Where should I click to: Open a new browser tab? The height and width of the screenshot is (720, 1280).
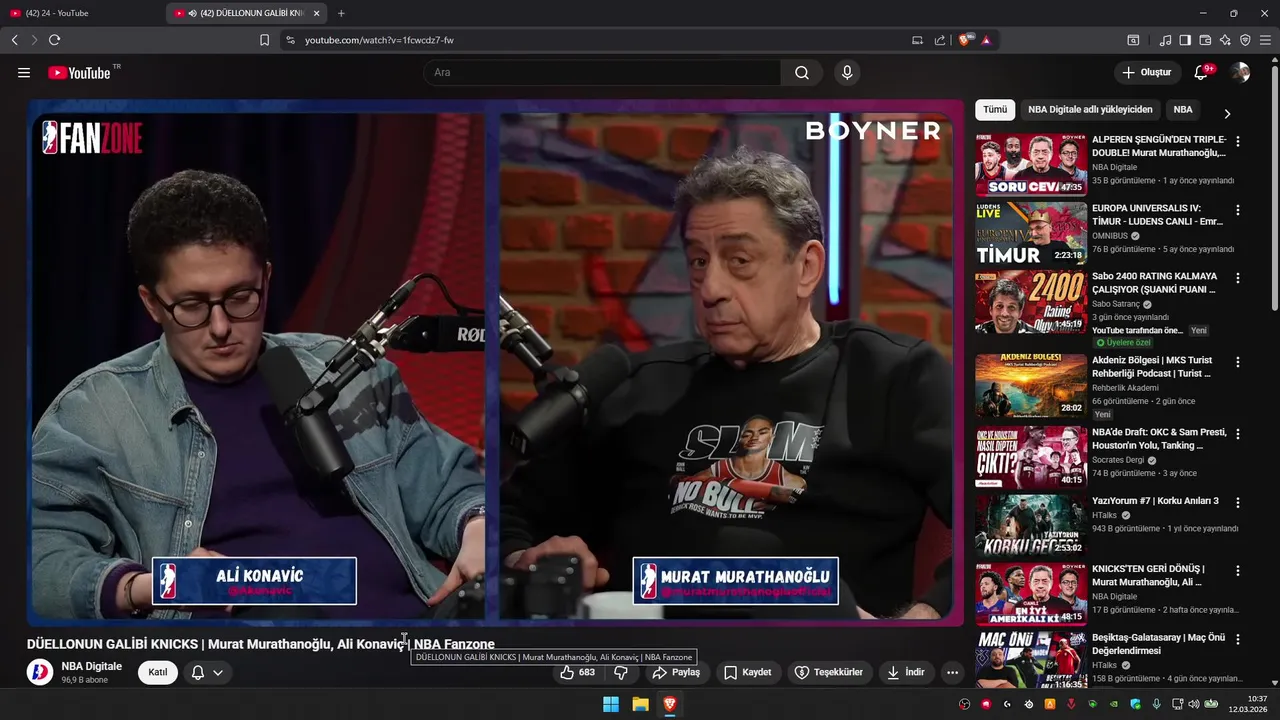coord(341,13)
